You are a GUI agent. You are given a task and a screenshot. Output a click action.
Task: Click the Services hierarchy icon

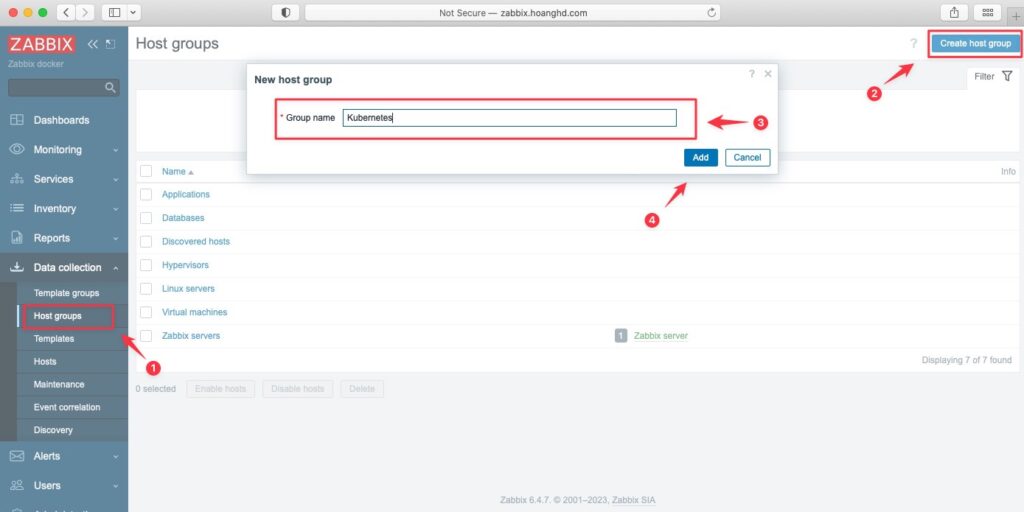tap(17, 179)
